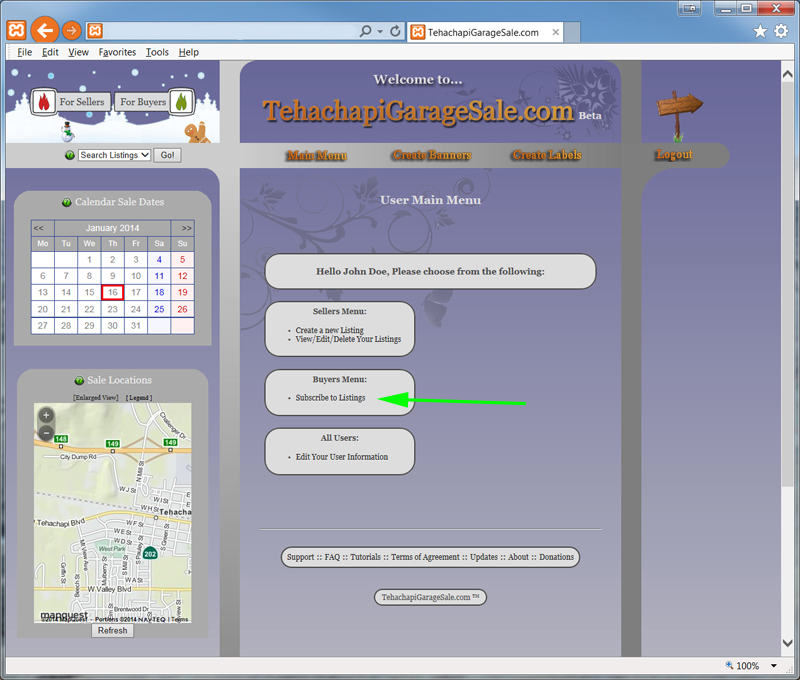Open the zoom level dropdown arrow
The image size is (800, 680).
tap(774, 665)
